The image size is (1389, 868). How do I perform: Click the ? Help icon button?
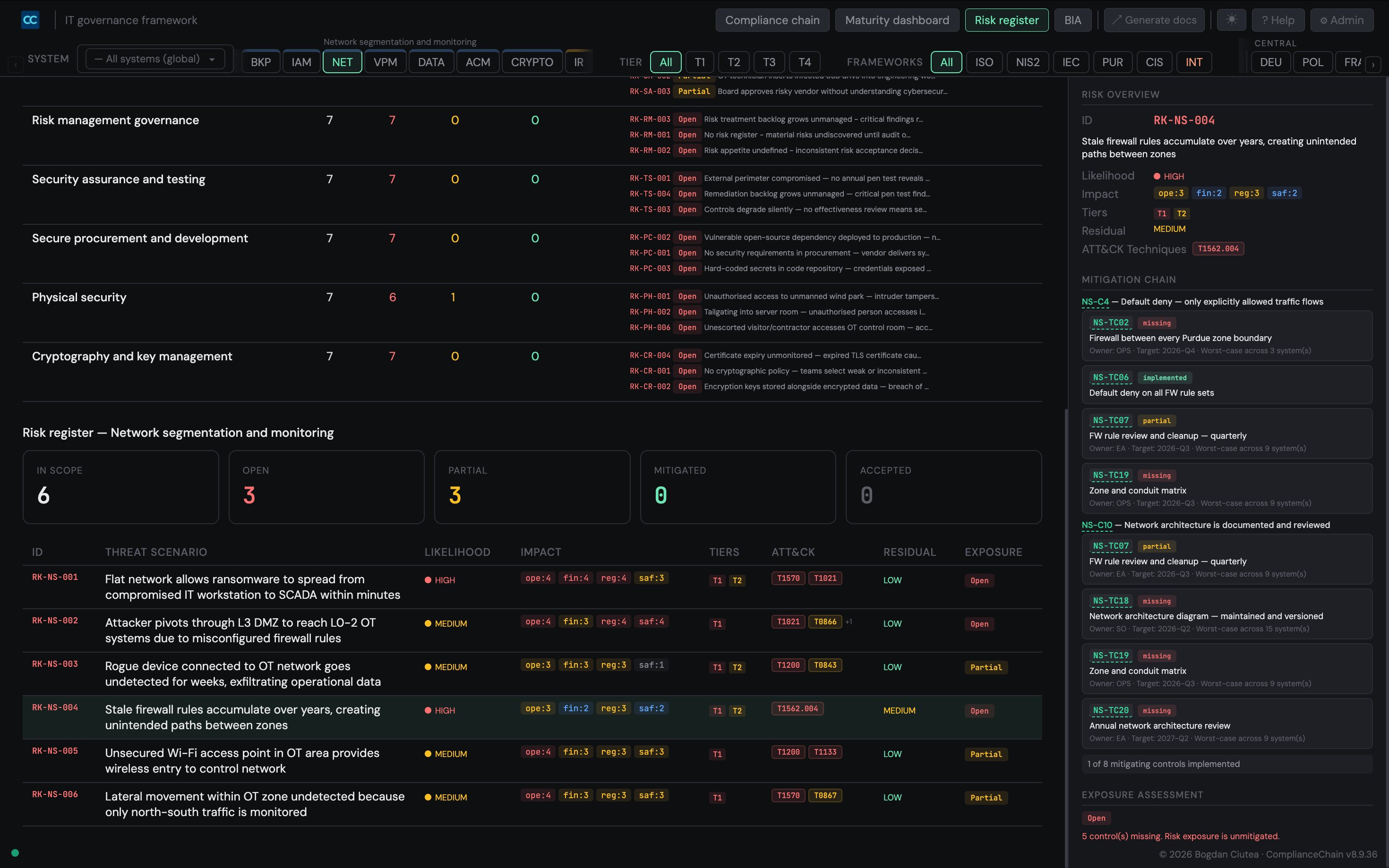(1279, 19)
